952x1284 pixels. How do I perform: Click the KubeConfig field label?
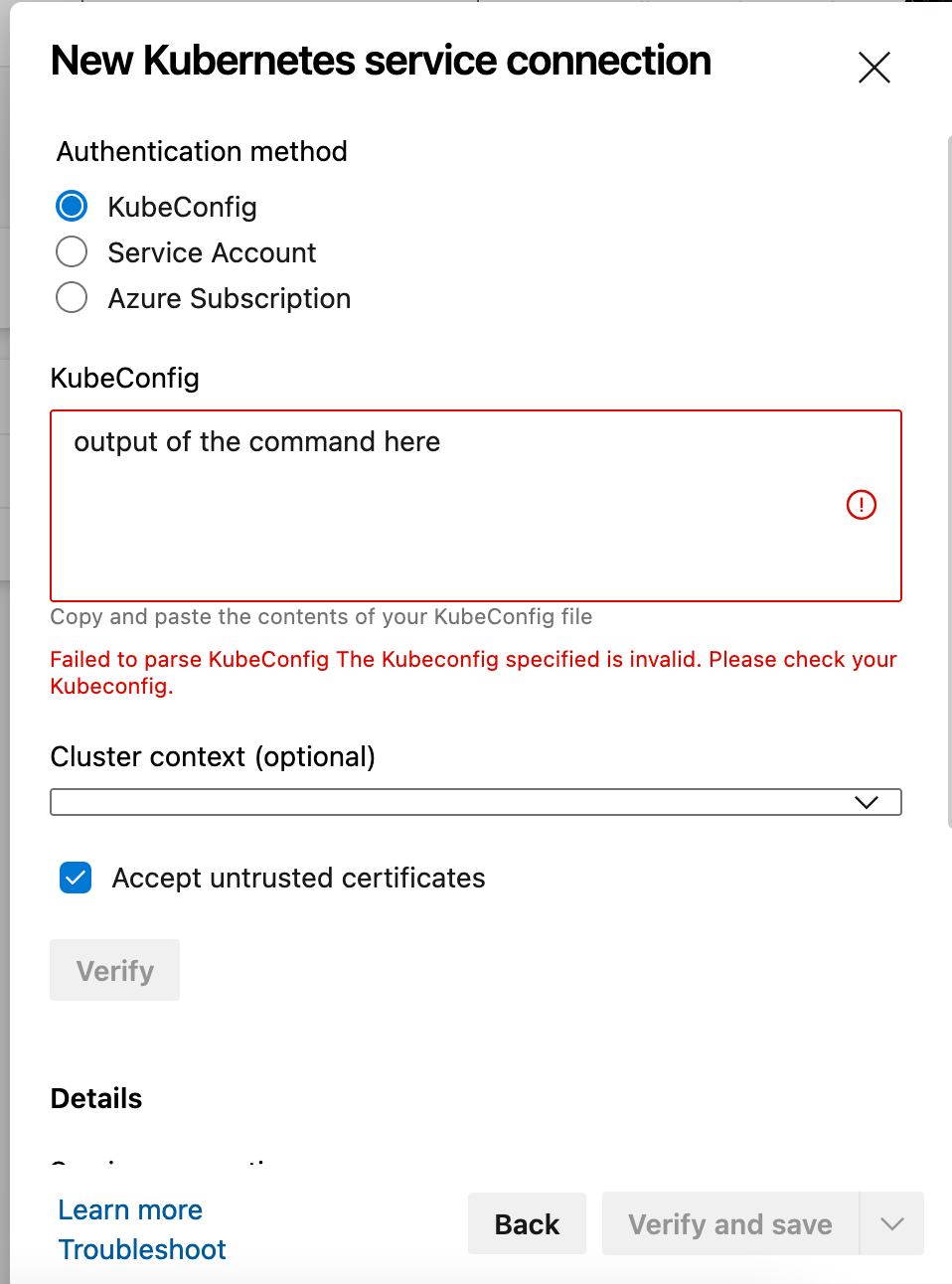(x=125, y=378)
